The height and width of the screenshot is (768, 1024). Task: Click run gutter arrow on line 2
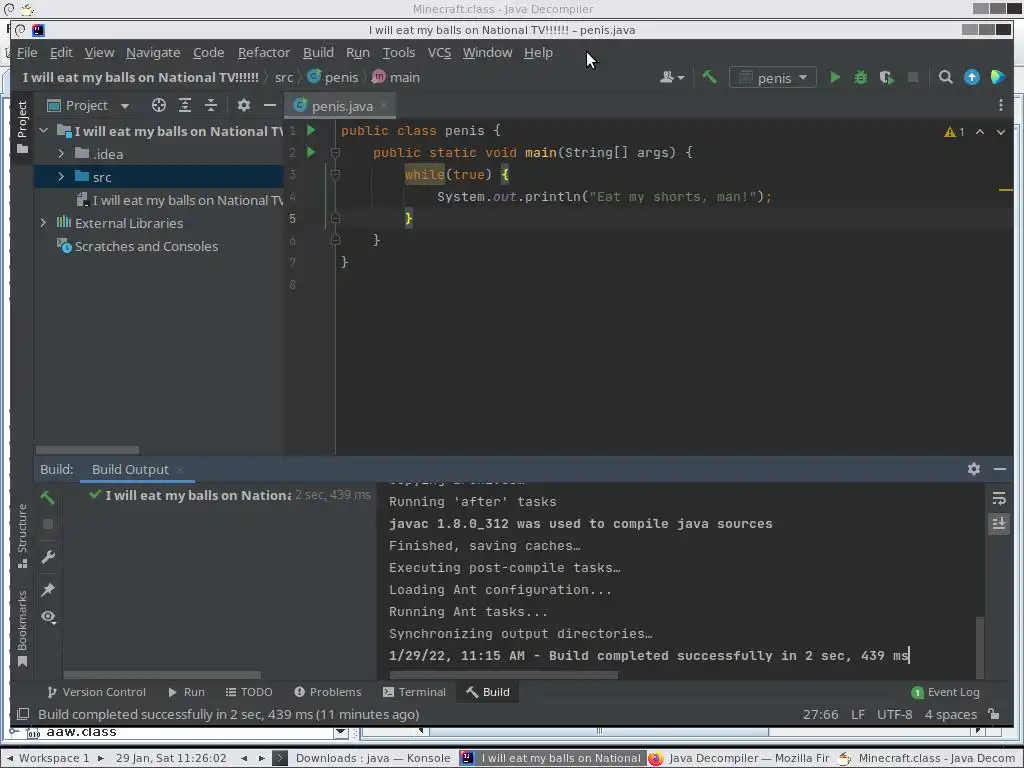311,152
